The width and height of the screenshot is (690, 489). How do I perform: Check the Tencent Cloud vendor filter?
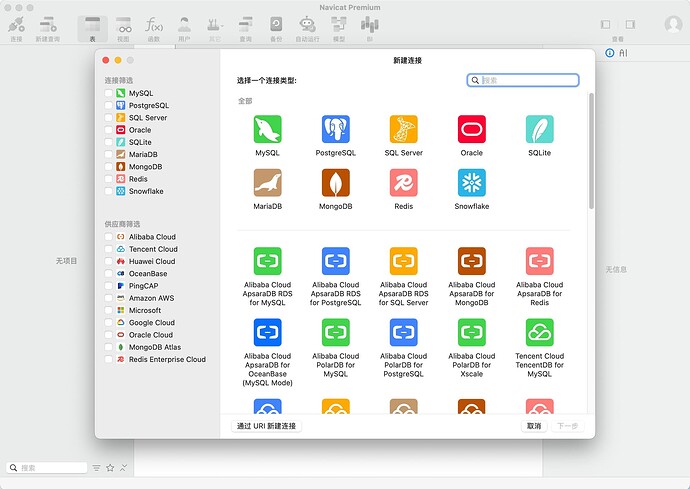[x=108, y=249]
